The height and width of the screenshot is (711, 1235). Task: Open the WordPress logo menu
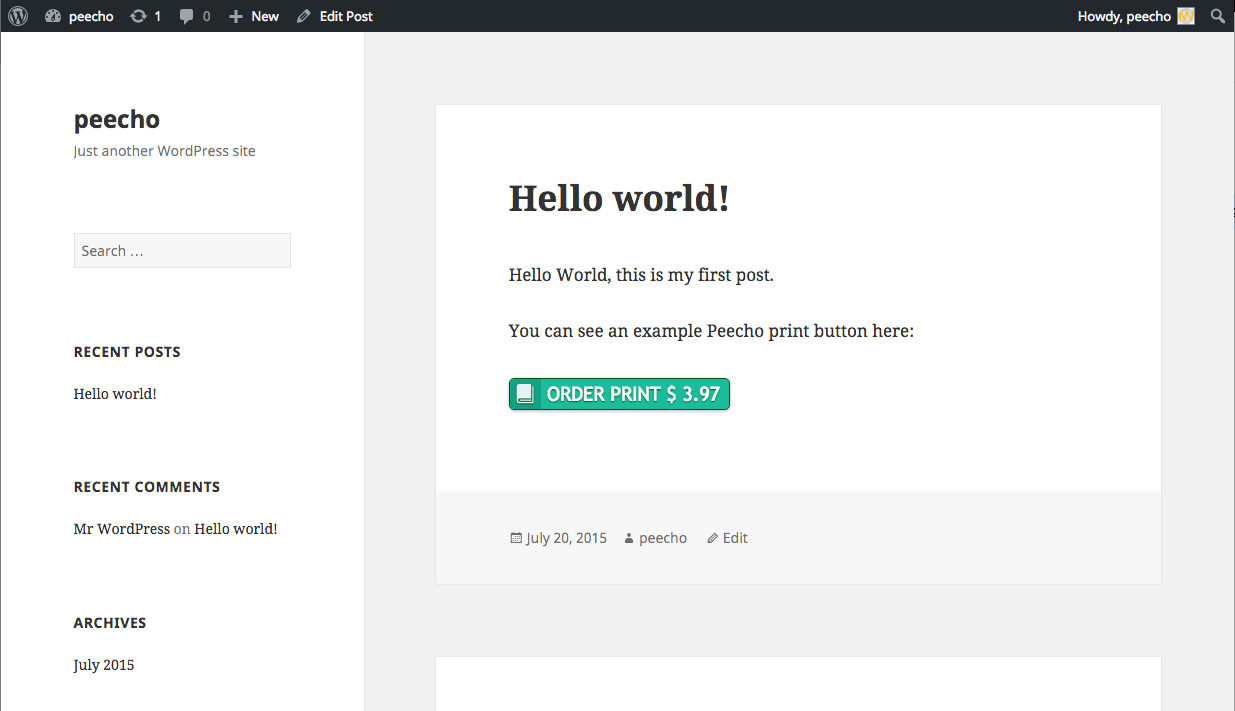(x=18, y=16)
